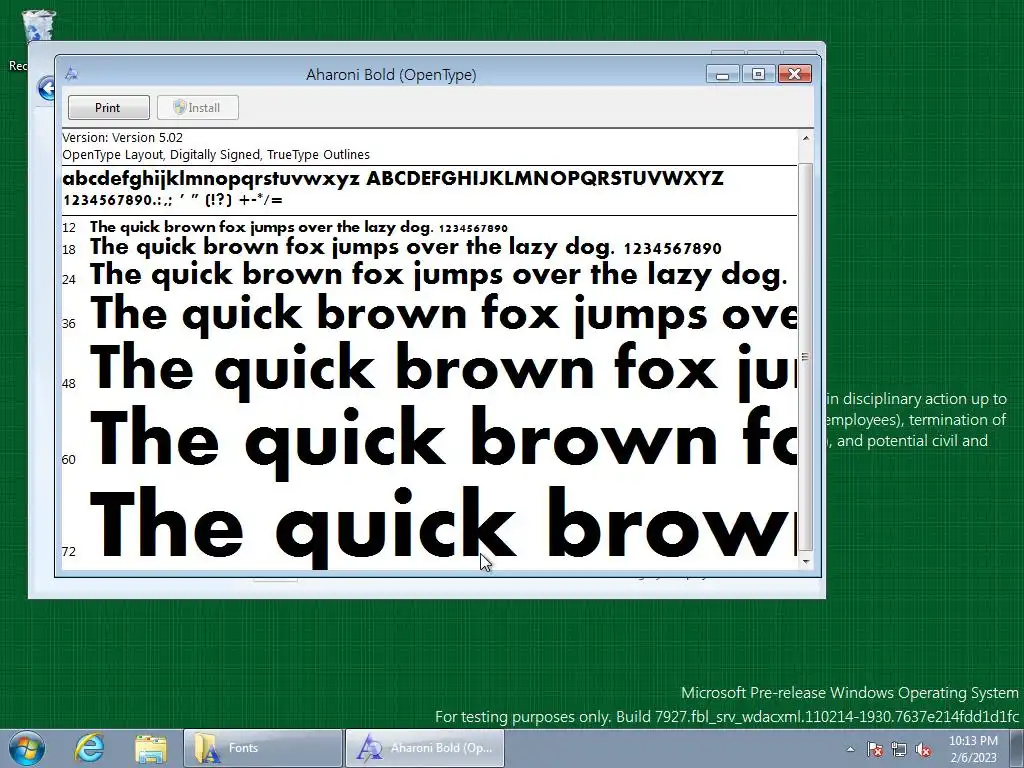Click the lowercase and uppercase alphabet sample line
This screenshot has width=1024, height=768.
[392, 178]
